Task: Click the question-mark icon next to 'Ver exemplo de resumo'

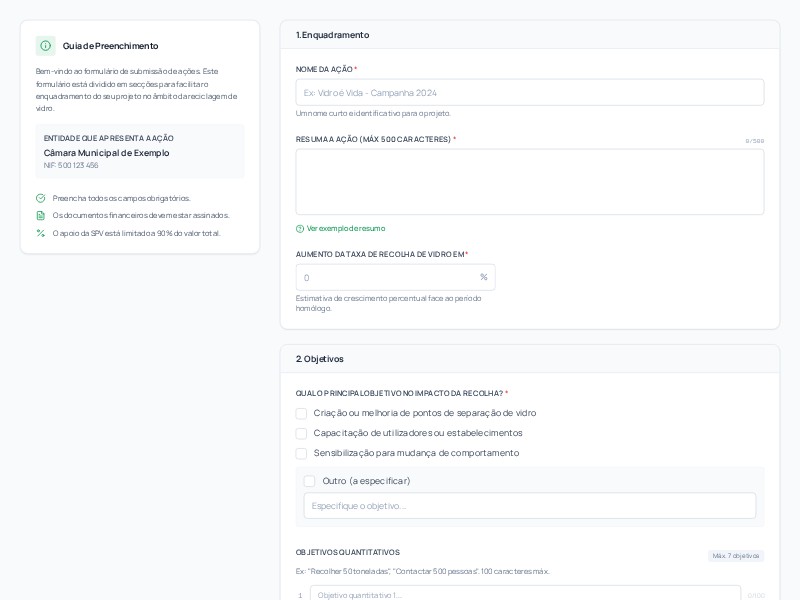Action: (x=301, y=229)
